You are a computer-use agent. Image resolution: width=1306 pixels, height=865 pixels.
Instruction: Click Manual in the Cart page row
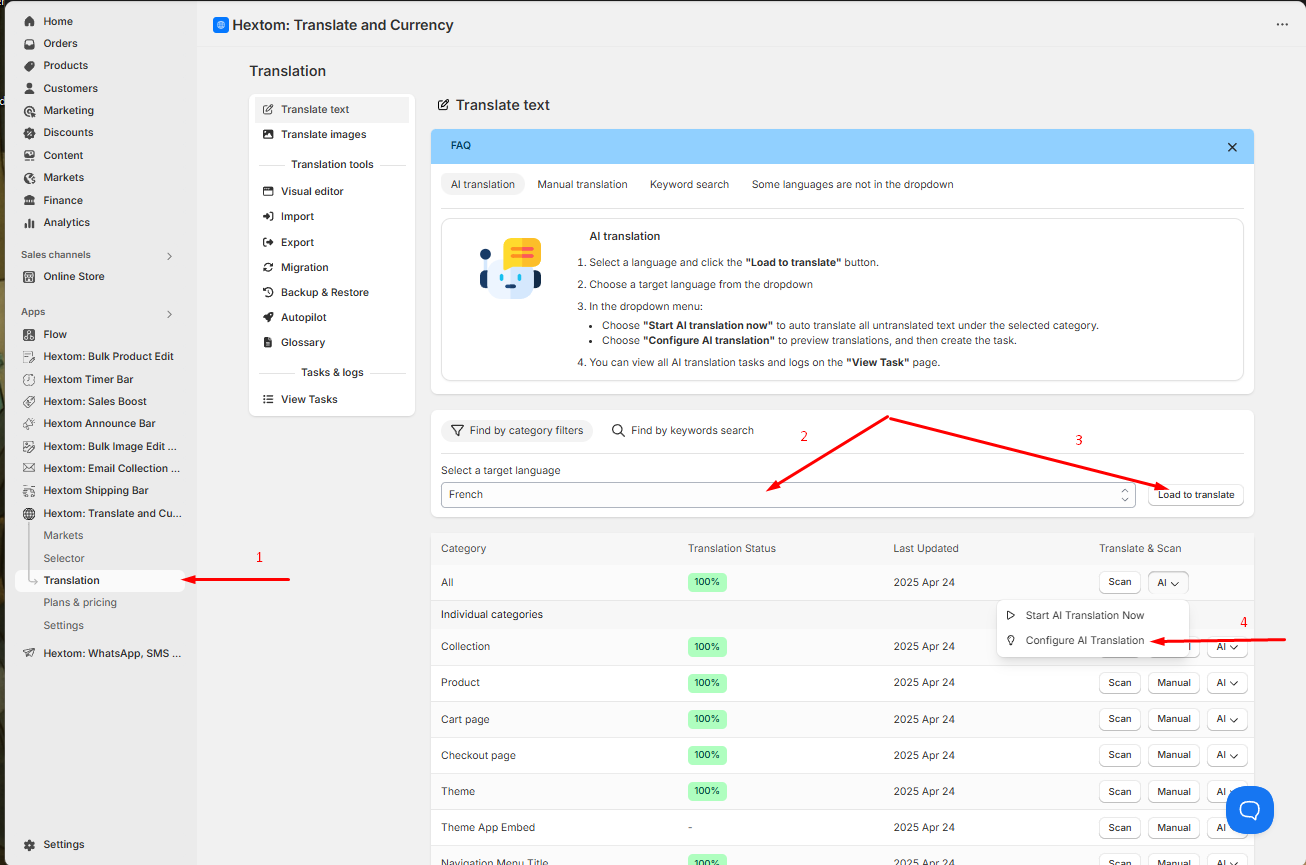tap(1174, 719)
